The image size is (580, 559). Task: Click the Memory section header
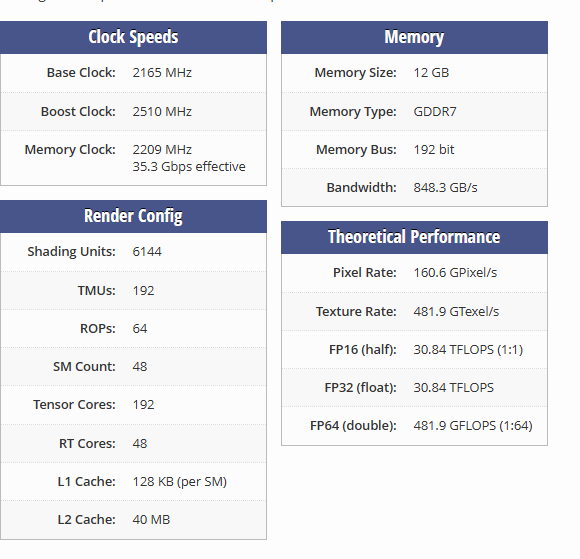(x=414, y=37)
